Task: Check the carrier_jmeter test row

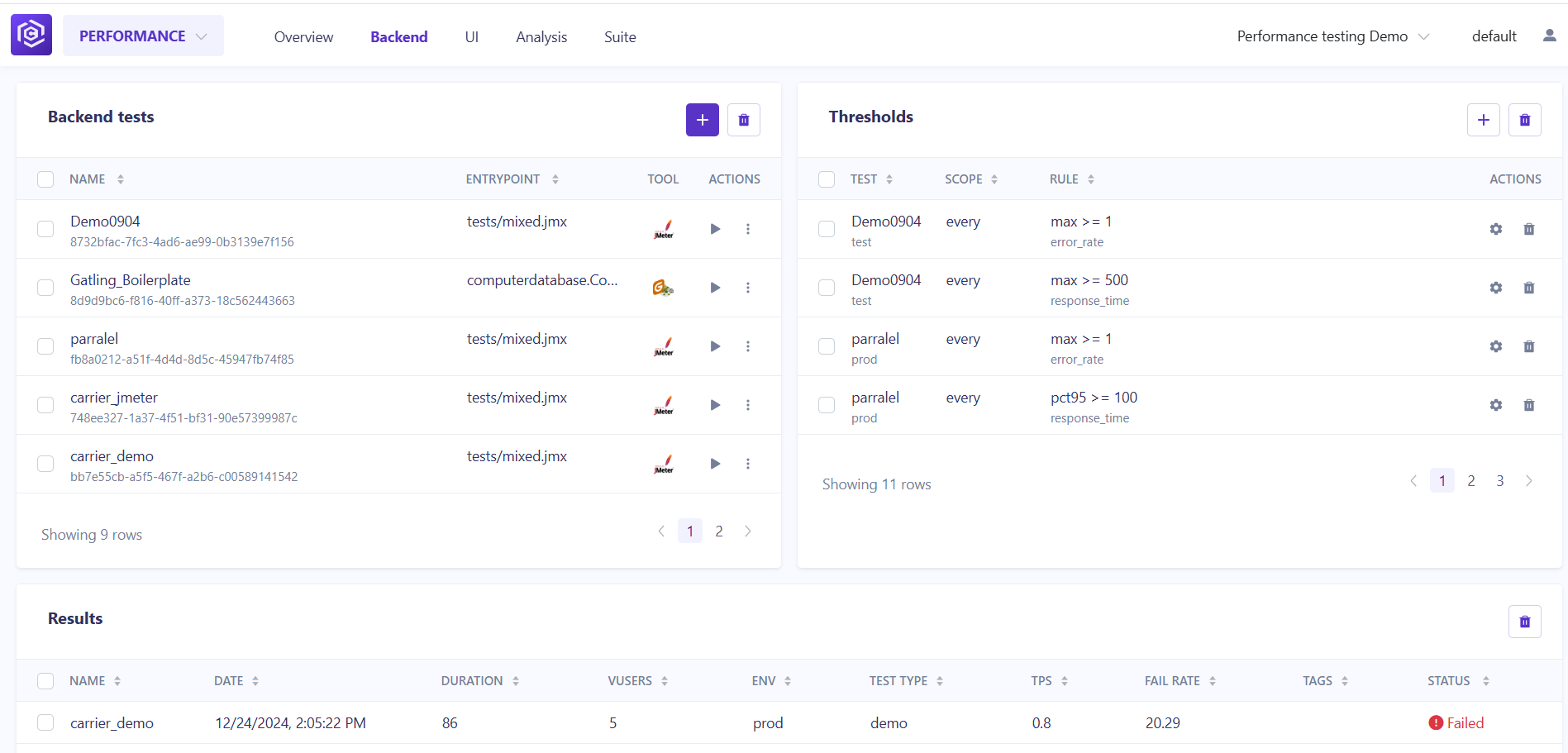Action: (45, 405)
